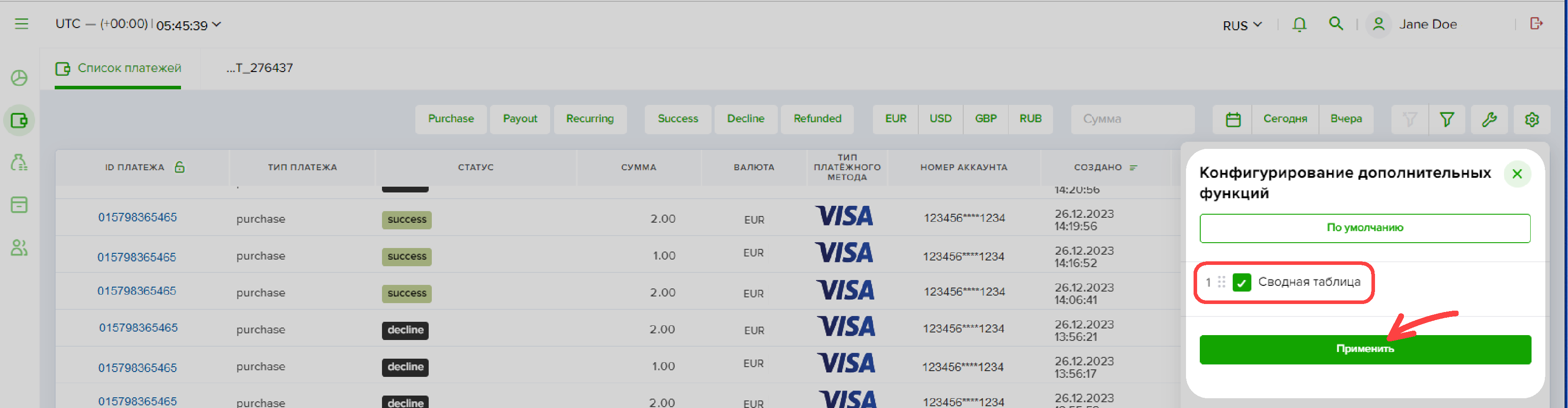
Task: Open the notifications bell
Action: (1299, 24)
